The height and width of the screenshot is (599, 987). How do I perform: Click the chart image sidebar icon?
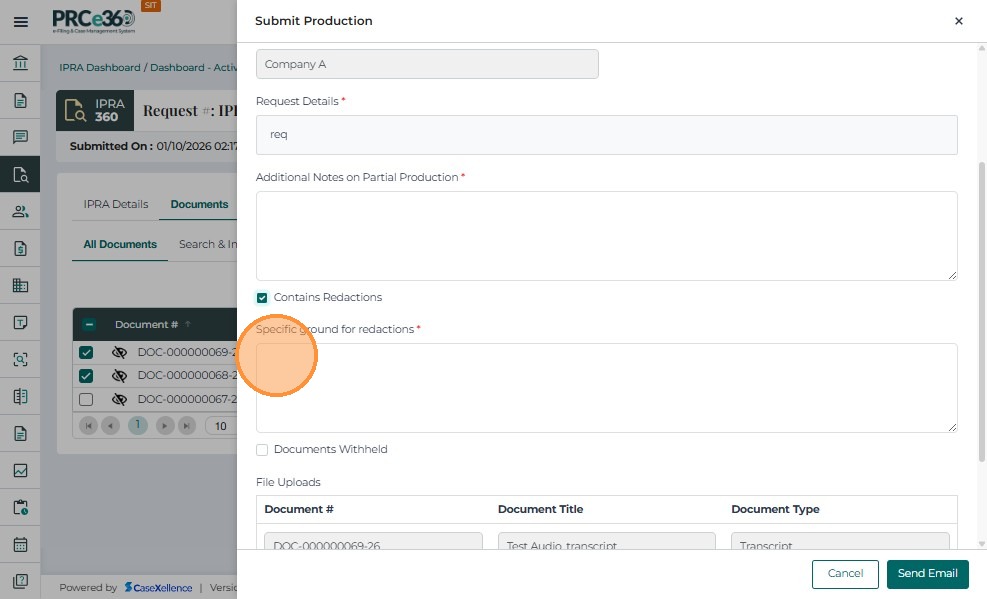(x=20, y=470)
